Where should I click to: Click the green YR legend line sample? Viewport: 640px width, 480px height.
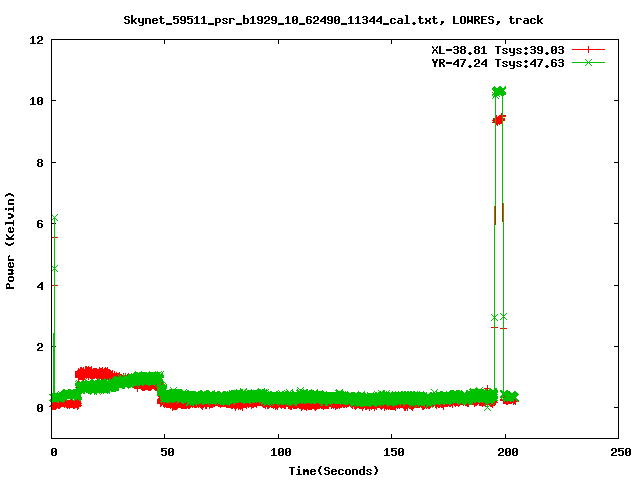[588, 62]
